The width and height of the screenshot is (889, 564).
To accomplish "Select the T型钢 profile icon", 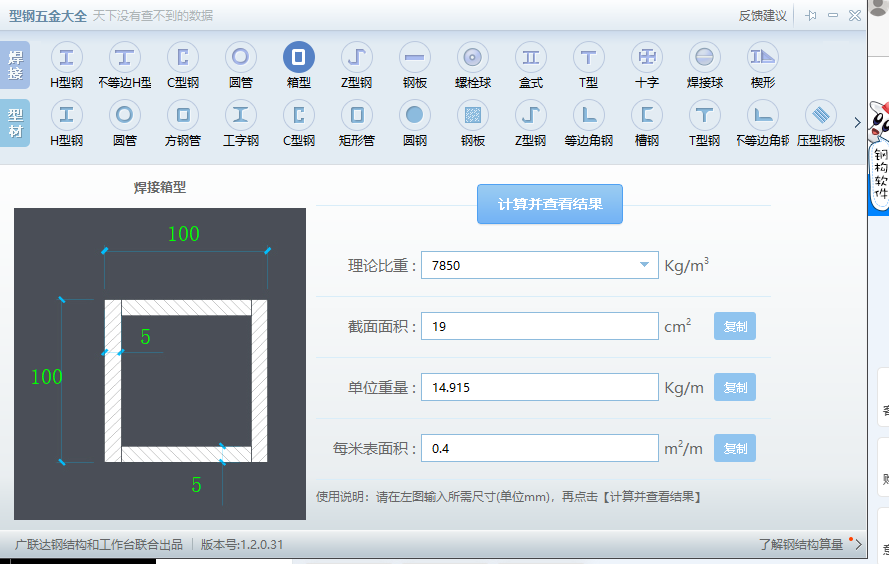I will pyautogui.click(x=705, y=115).
